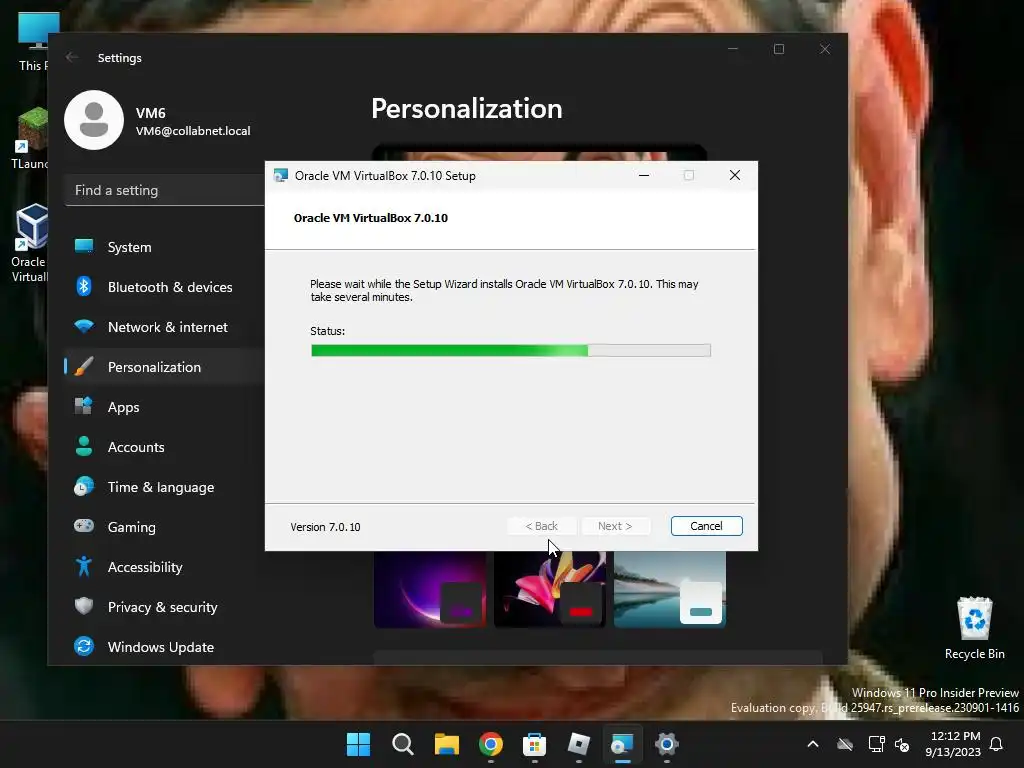This screenshot has height=768, width=1024.
Task: Click the installation progress bar
Action: pos(511,351)
